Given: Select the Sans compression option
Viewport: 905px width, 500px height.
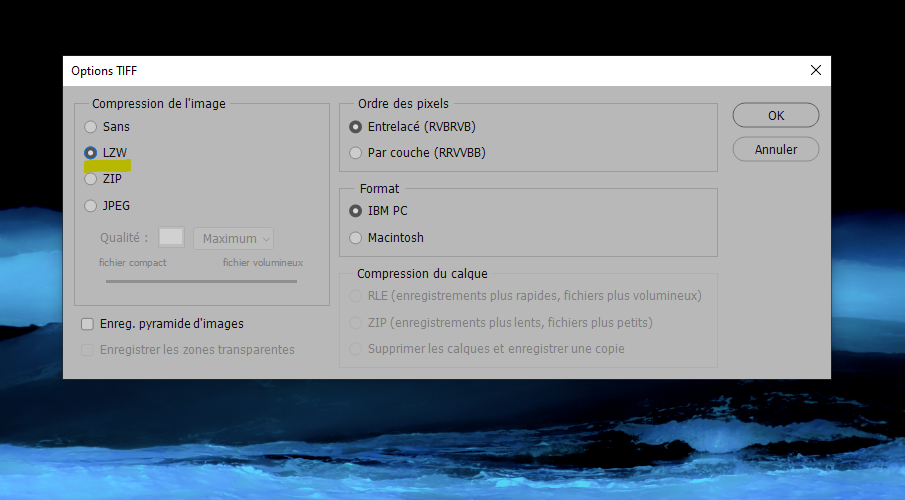Looking at the screenshot, I should point(91,127).
